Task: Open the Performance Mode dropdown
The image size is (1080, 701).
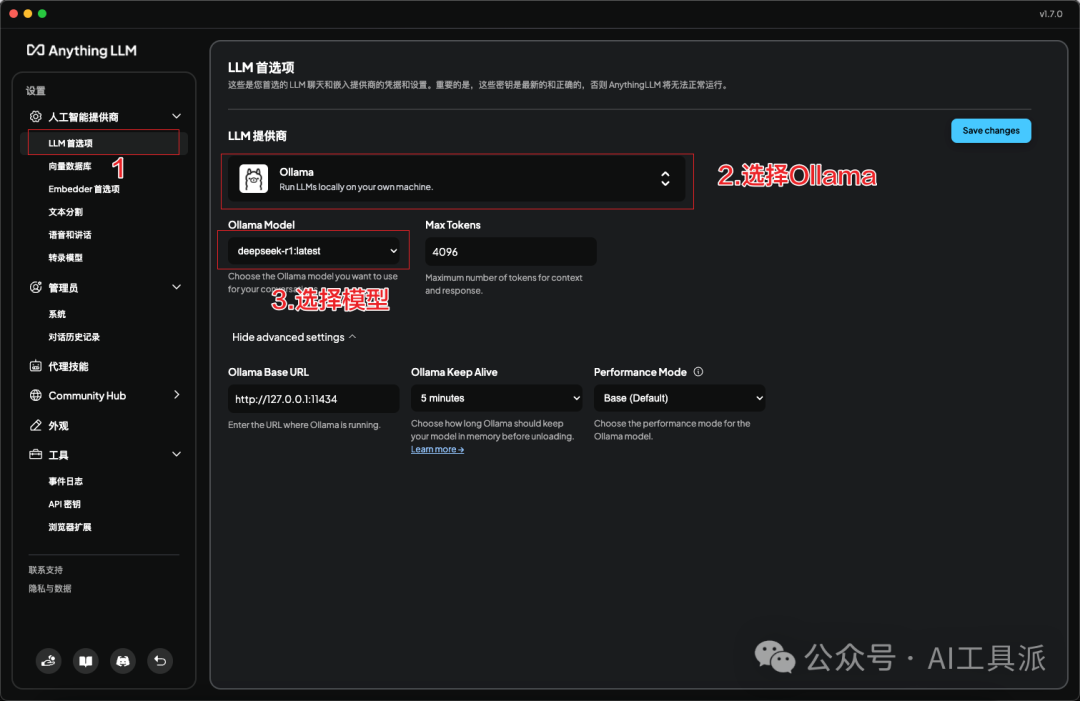Action: click(680, 398)
